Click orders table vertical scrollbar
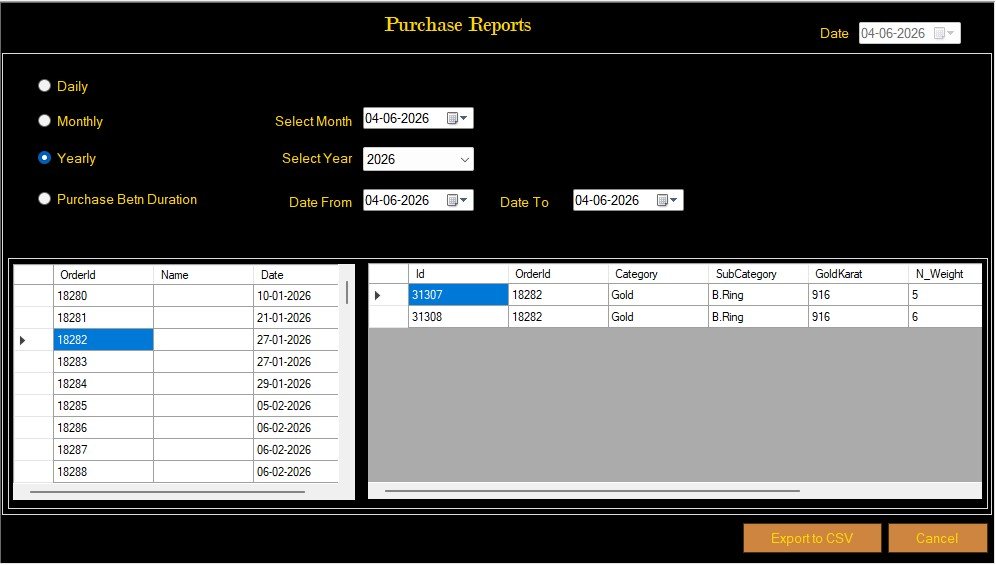This screenshot has width=996, height=565. click(x=347, y=292)
